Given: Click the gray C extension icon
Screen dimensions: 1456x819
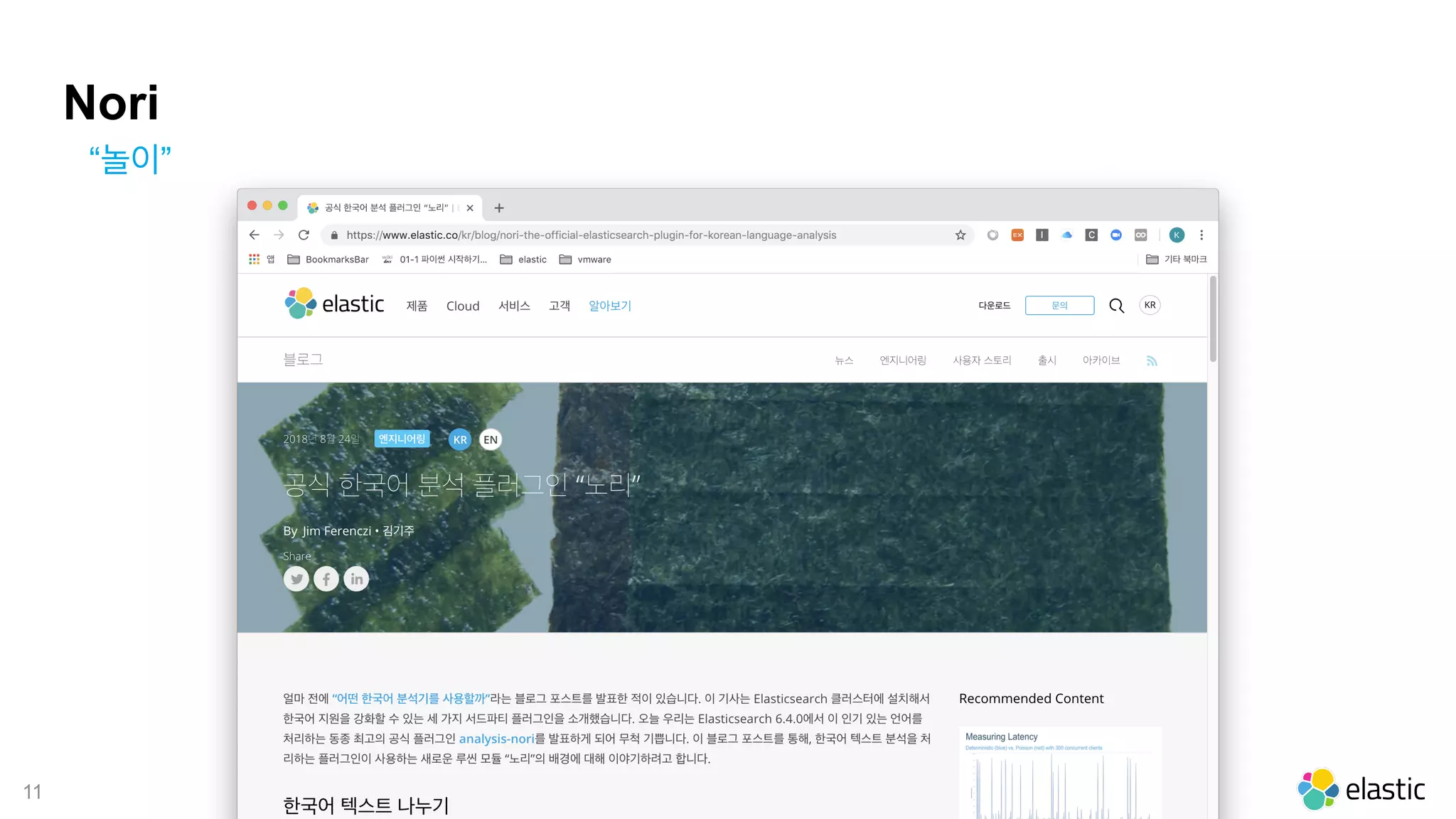Looking at the screenshot, I should point(1091,235).
